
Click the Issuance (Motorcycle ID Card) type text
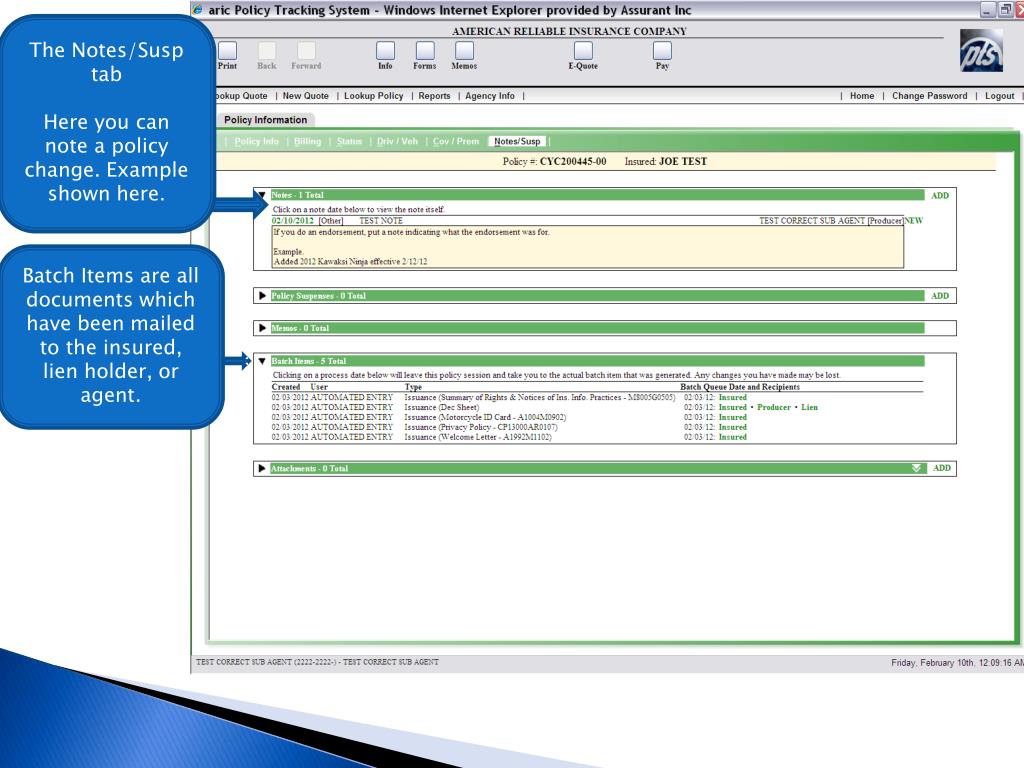(485, 417)
